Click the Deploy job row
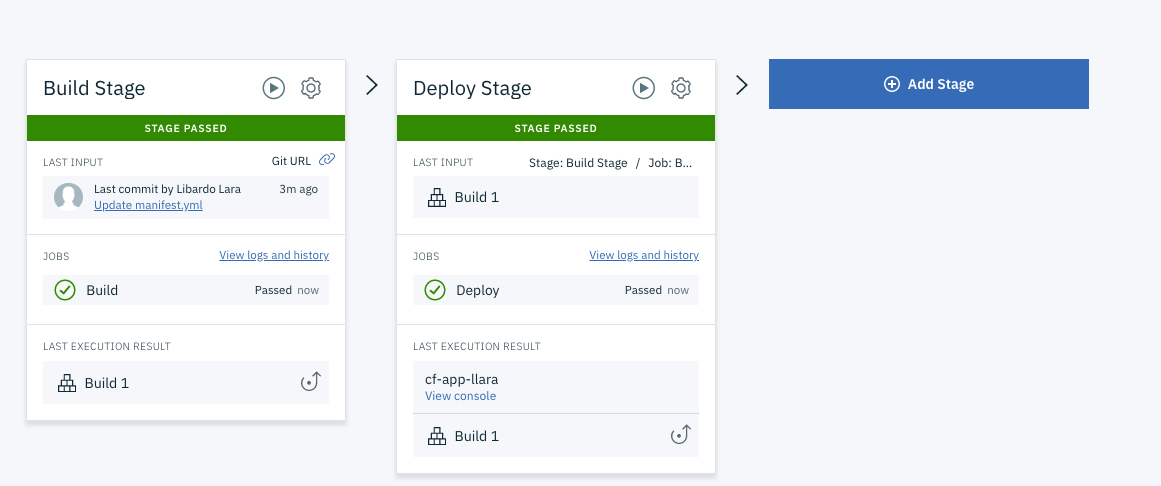Screen dimensions: 1161x486 556,290
